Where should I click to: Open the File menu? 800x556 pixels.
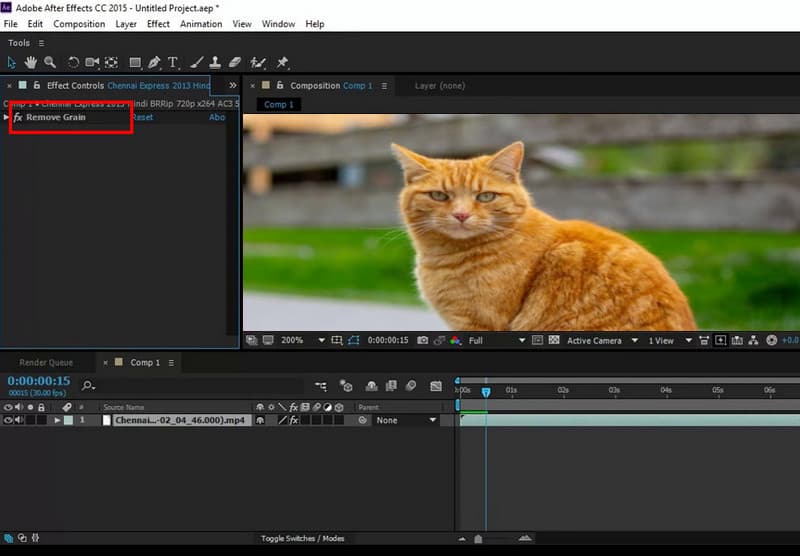10,24
